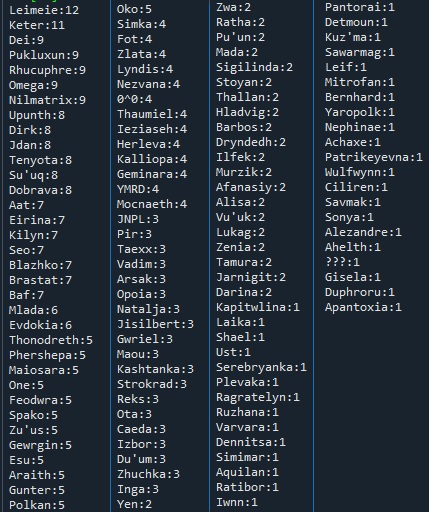Click the Leimeie:12 entry
The width and height of the screenshot is (429, 512).
pos(44,10)
